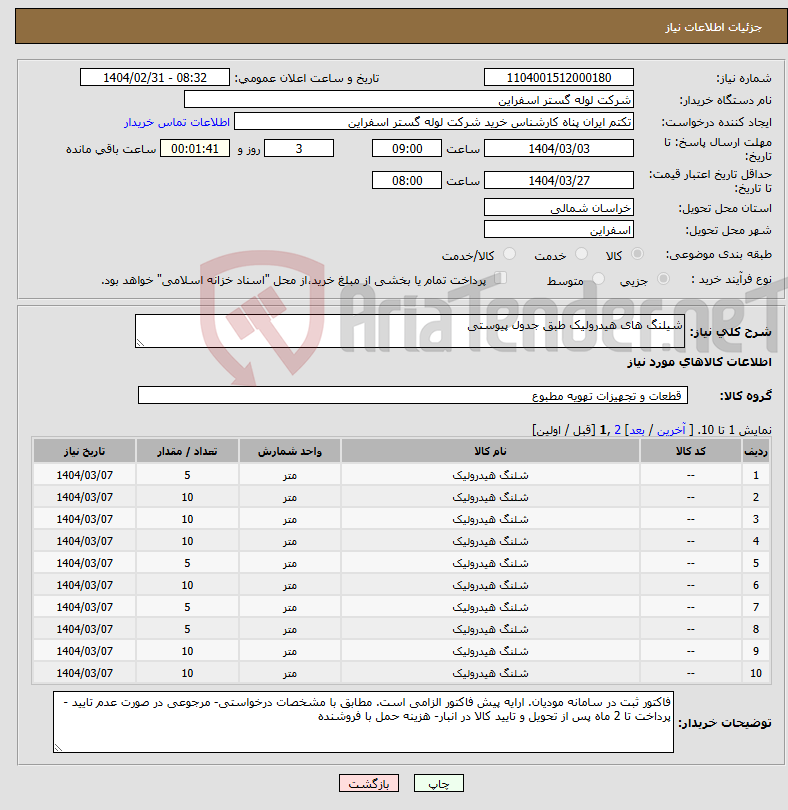This screenshot has width=788, height=810.
Task: Click the goods group field قطعات و تجهیزات تهویه مطبوع
Action: click(x=413, y=395)
